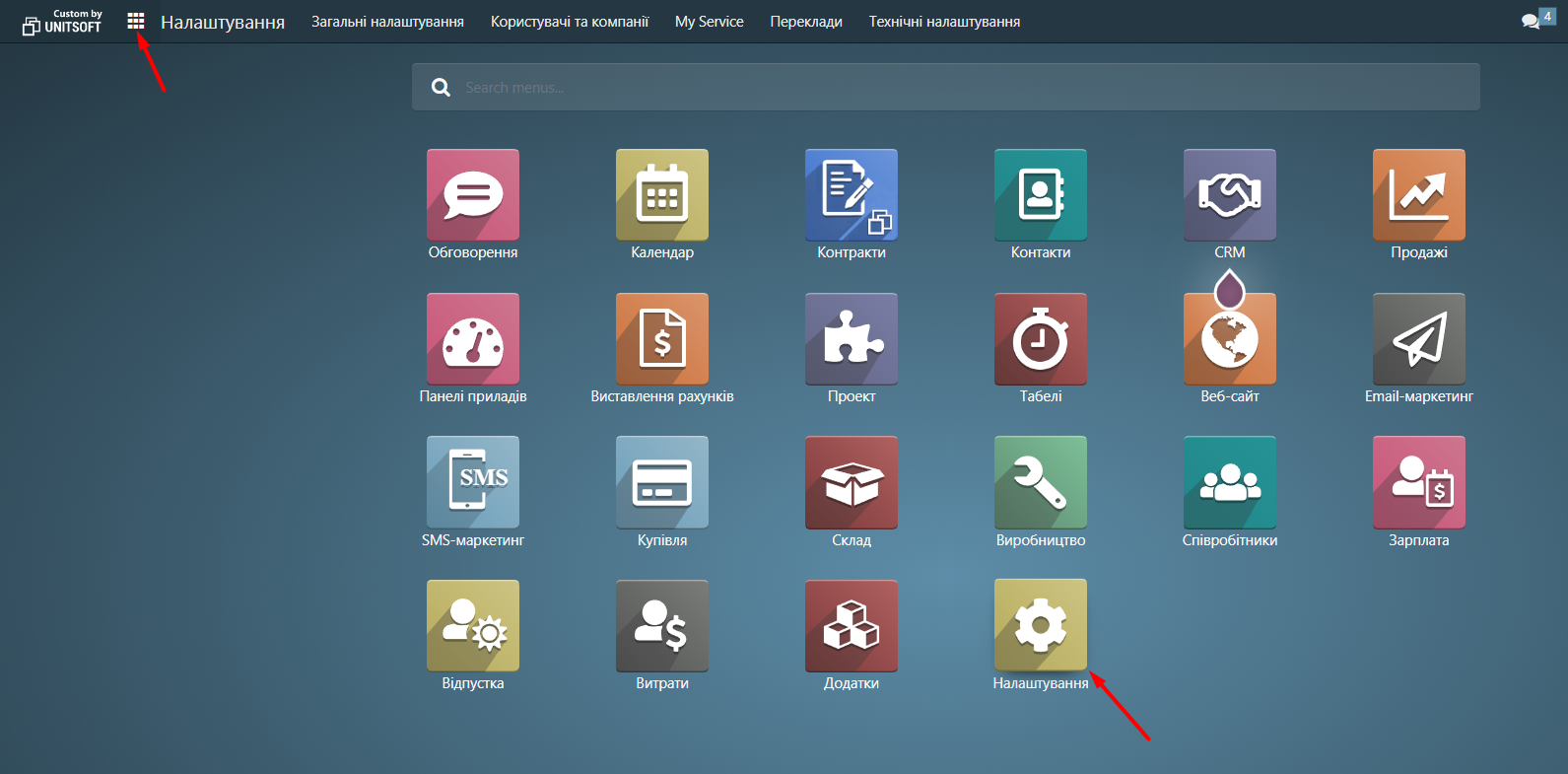This screenshot has height=774, width=1568.
Task: Click the Search menus input field
Action: 966,88
